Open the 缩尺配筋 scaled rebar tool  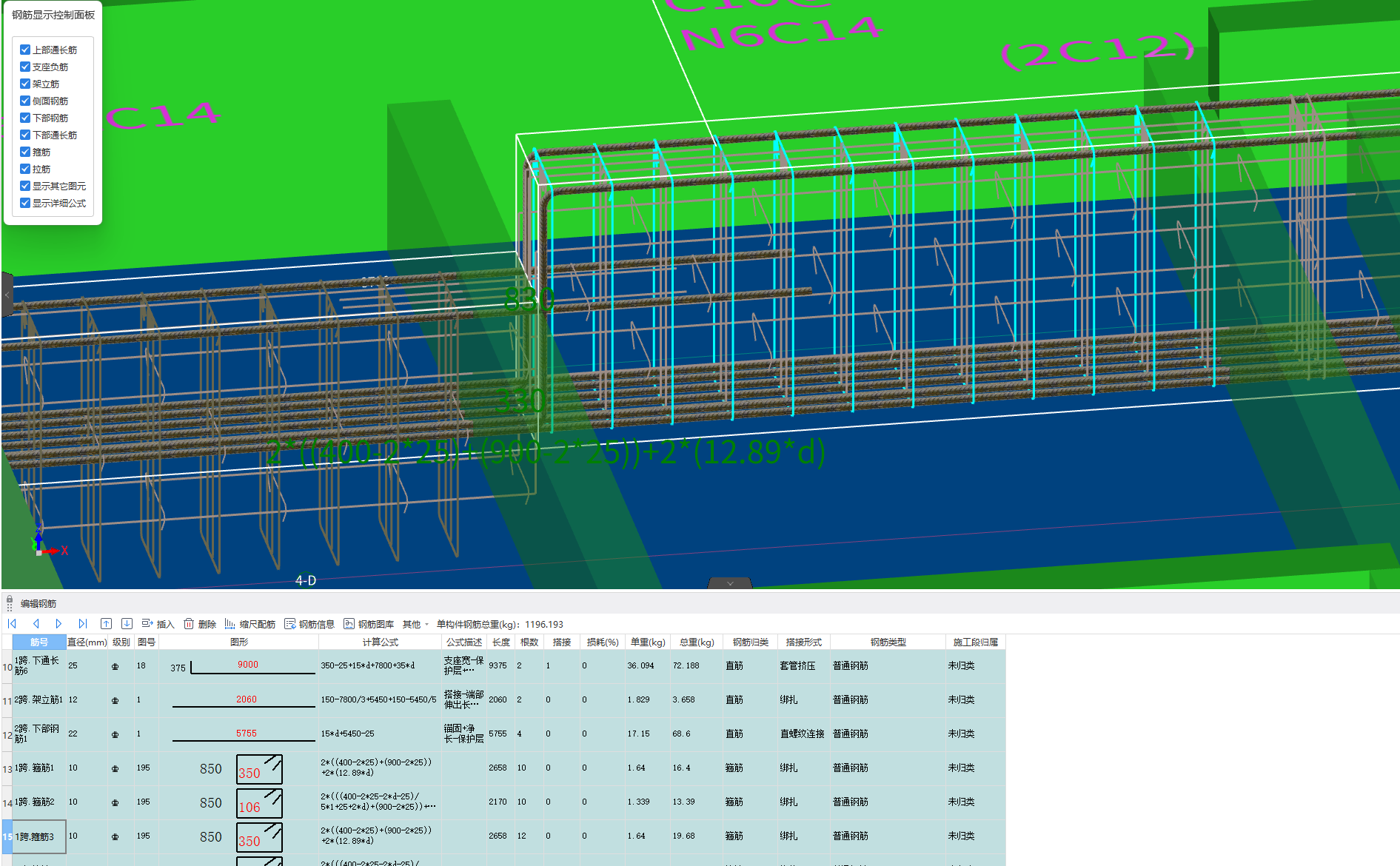pos(249,624)
